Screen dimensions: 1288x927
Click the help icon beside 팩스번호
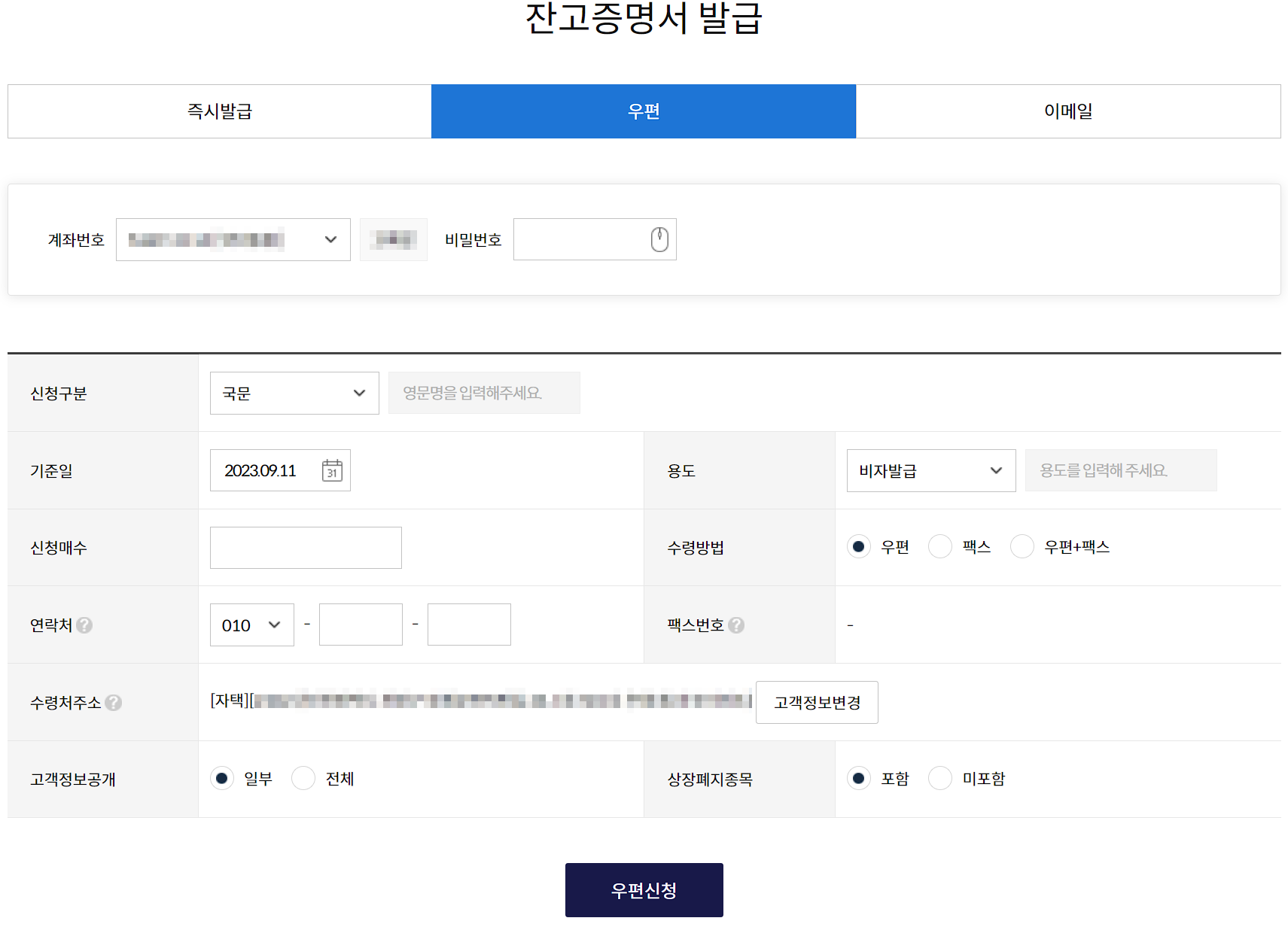tap(736, 625)
